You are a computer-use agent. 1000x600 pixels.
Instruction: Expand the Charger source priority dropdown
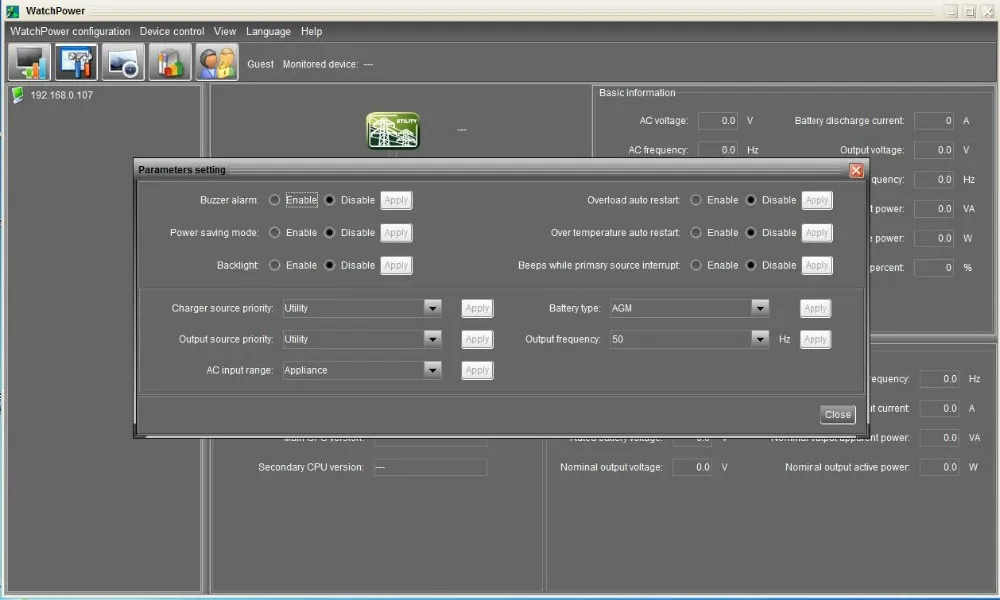pyautogui.click(x=432, y=309)
